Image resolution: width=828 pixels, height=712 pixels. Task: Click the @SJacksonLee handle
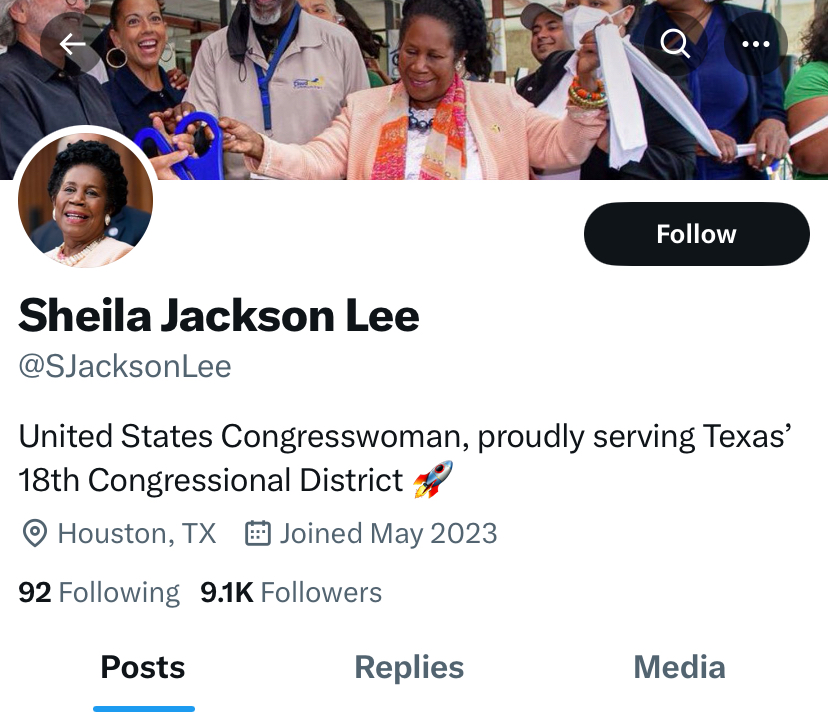tap(125, 366)
